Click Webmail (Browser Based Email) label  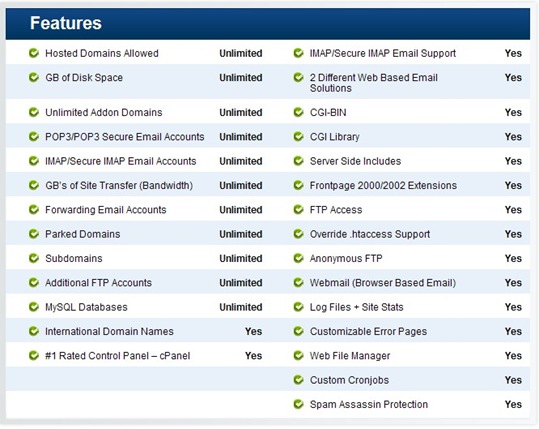(383, 283)
